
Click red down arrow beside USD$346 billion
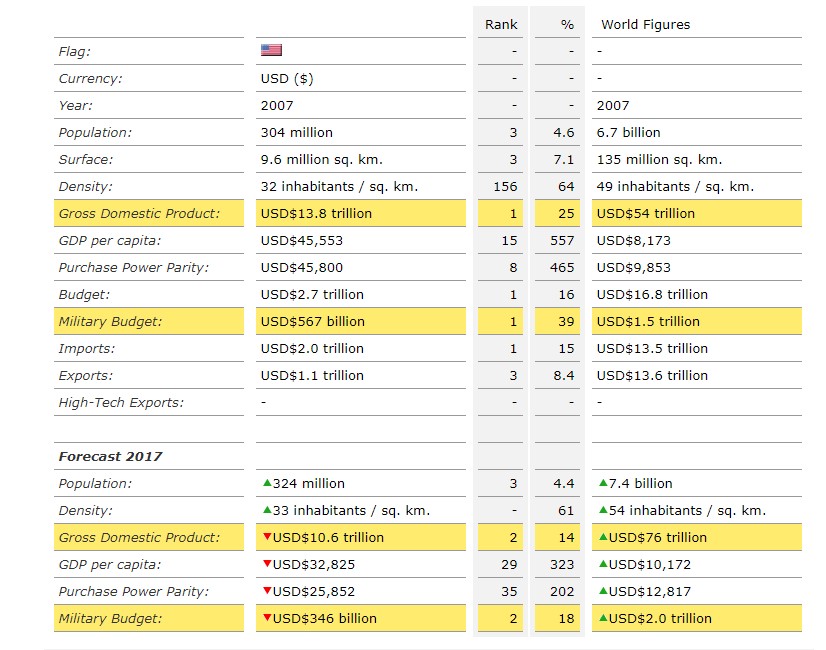[x=266, y=618]
